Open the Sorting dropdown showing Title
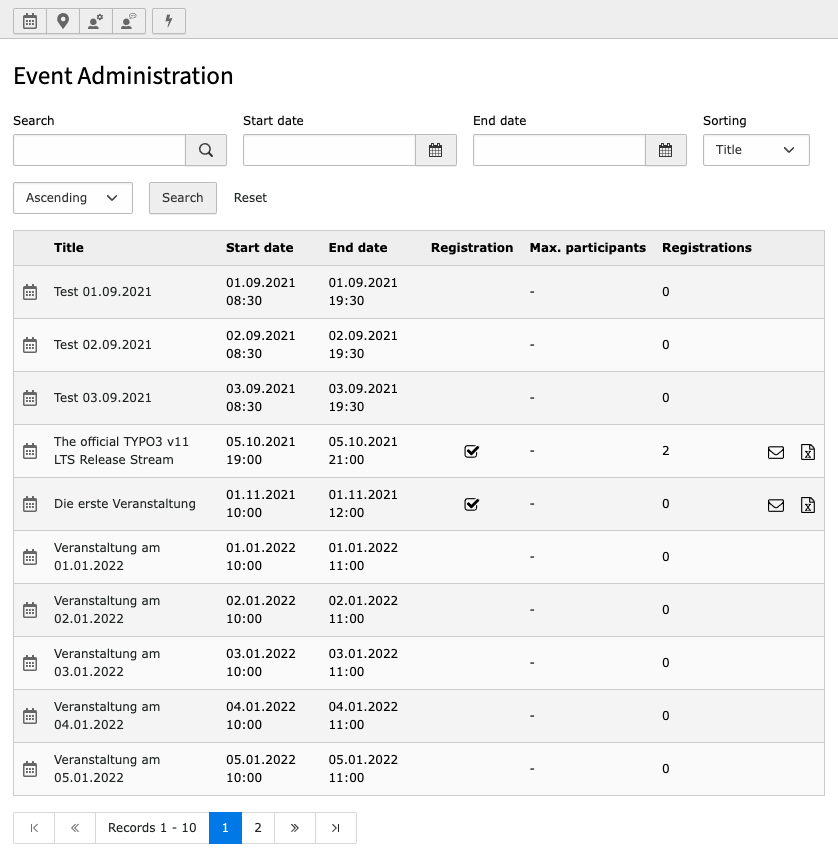The height and width of the screenshot is (860, 838). click(756, 149)
